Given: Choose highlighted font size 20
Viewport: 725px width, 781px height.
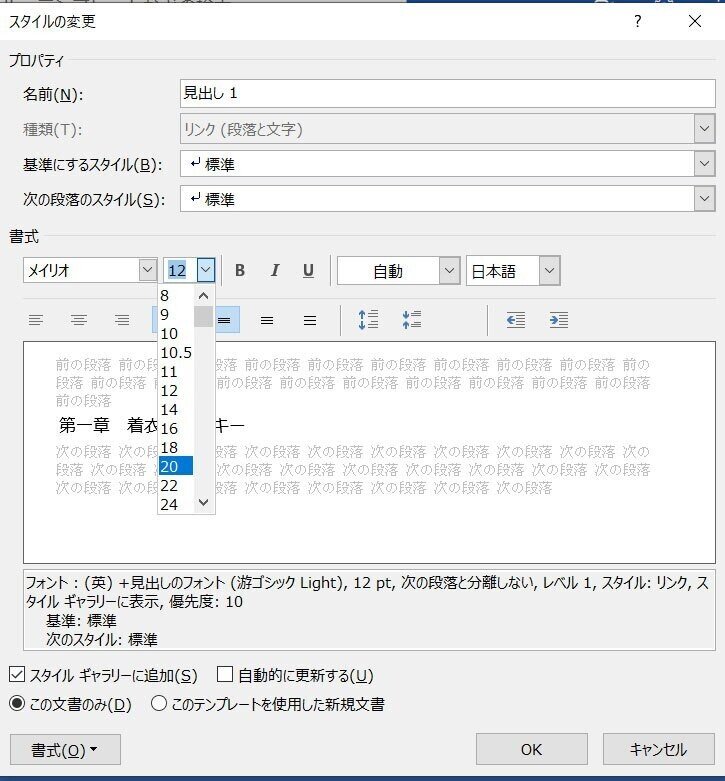Looking at the screenshot, I should tap(176, 466).
